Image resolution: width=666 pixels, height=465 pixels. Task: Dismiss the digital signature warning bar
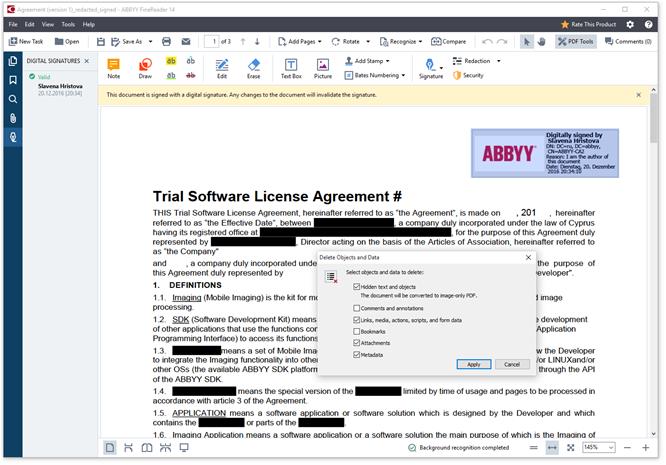638,95
